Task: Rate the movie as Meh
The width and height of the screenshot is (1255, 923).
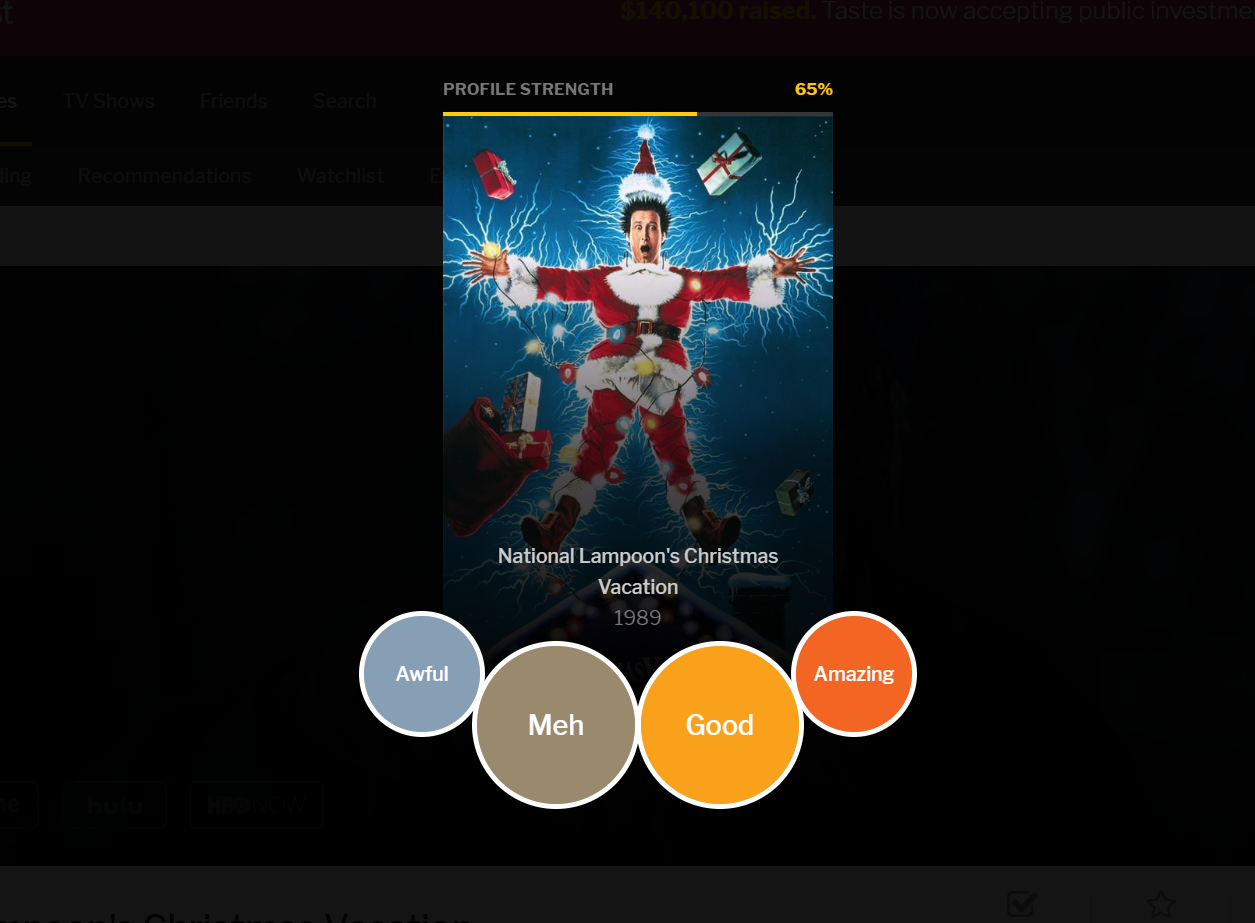Action: (556, 725)
